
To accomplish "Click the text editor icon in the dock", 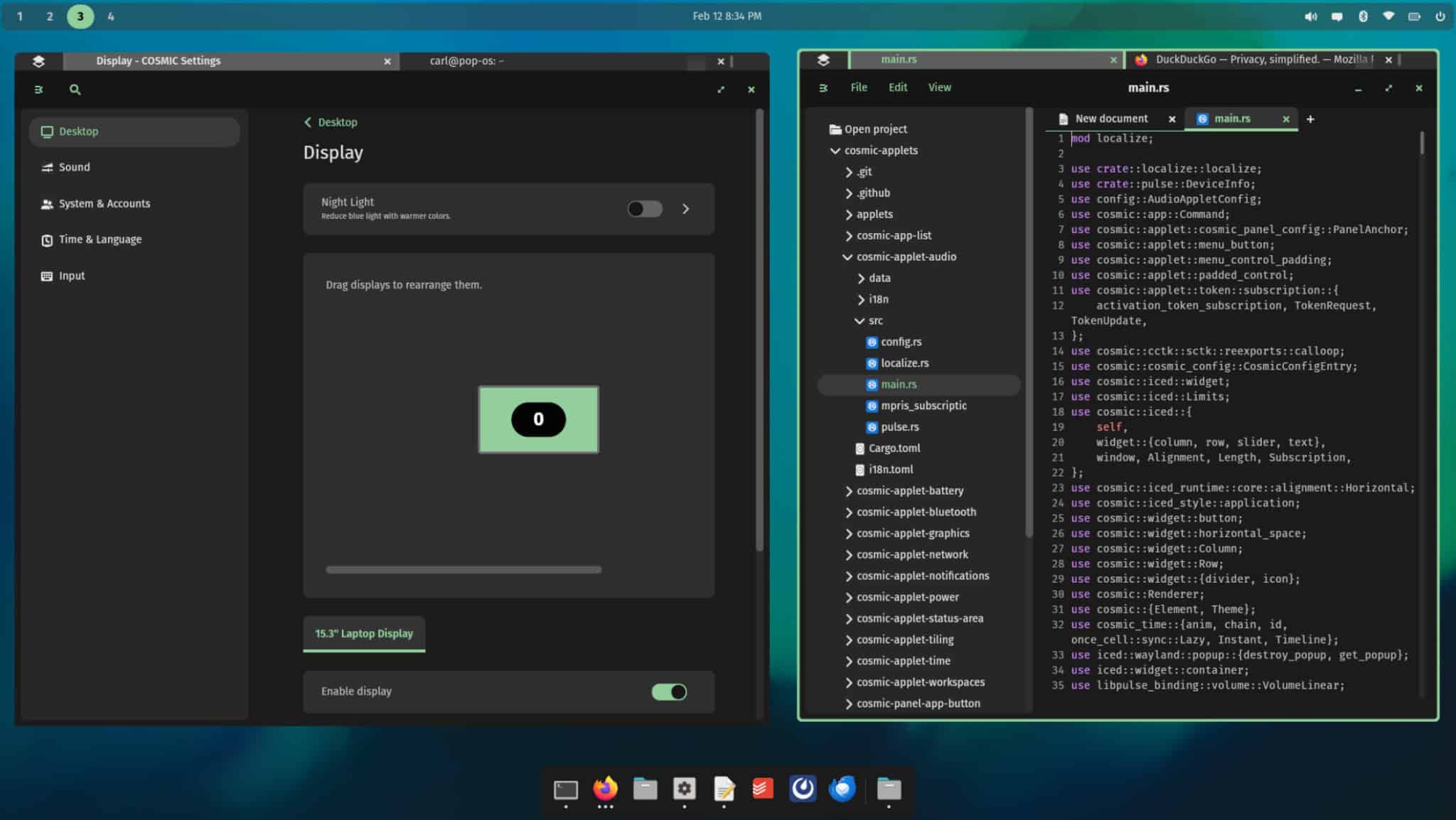I will coord(724,789).
